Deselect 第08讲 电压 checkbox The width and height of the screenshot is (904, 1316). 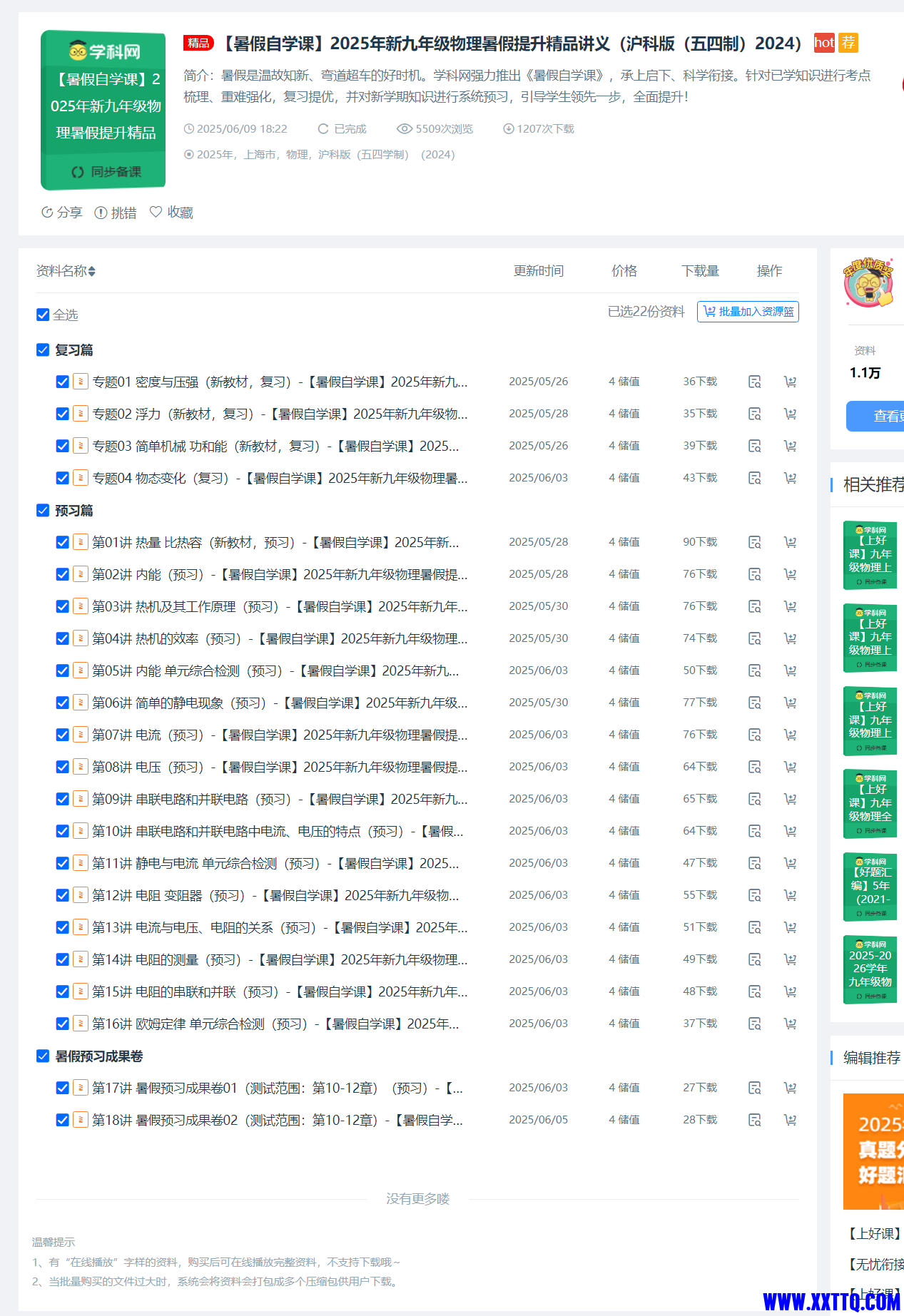(63, 767)
